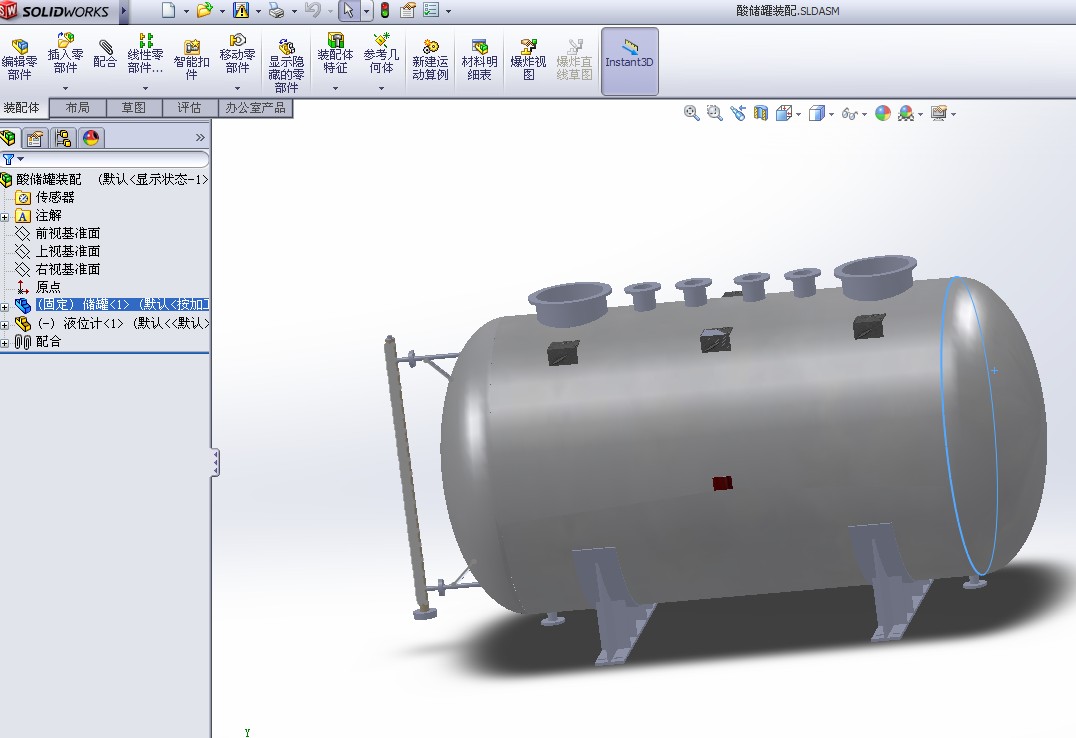The image size is (1076, 738).
Task: Toggle the Instant3D button
Action: click(x=629, y=61)
